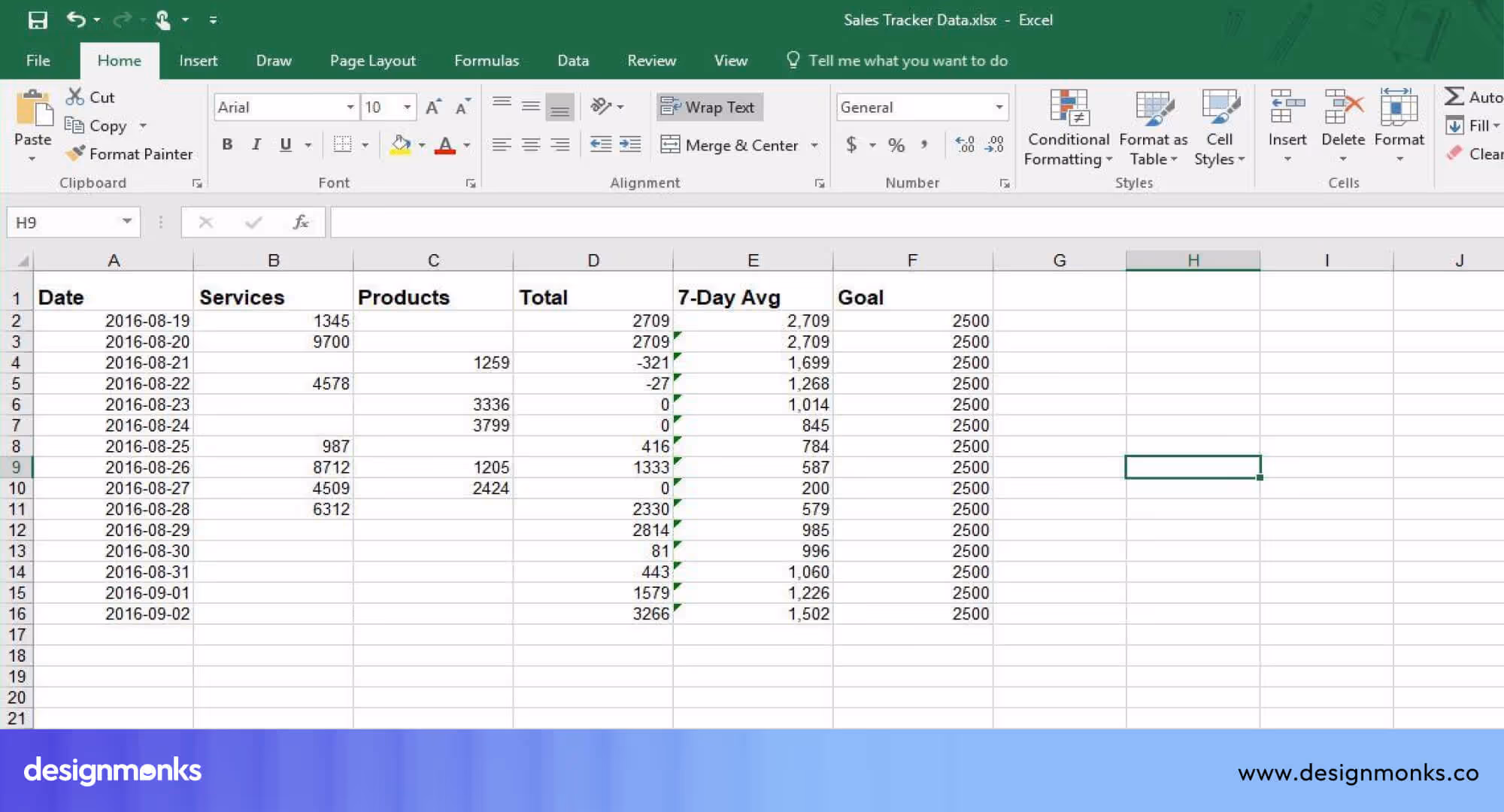Click the Copy icon
The image size is (1504, 812).
[74, 125]
